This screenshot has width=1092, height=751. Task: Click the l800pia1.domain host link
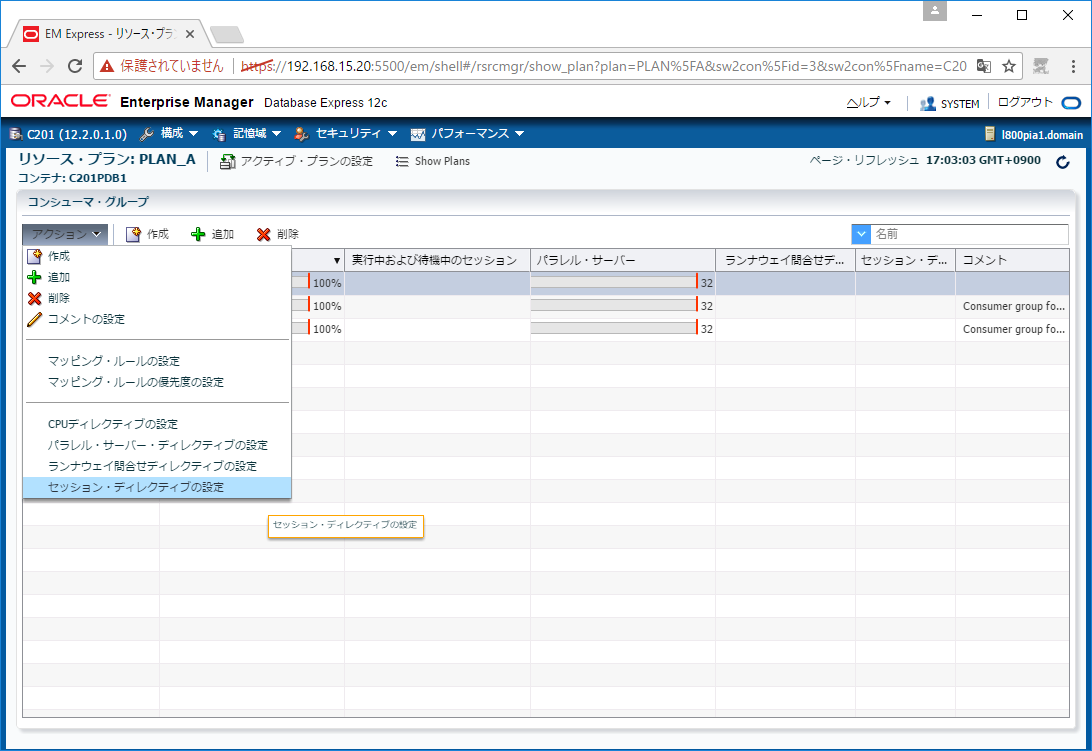(1042, 134)
